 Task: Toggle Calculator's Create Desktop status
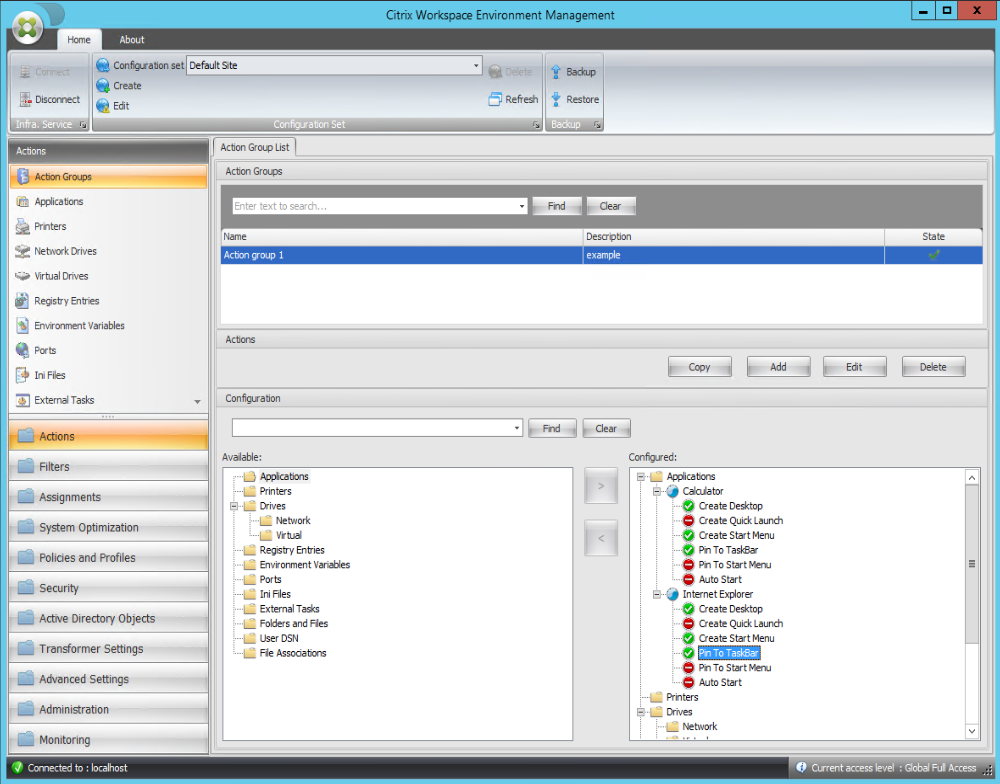click(689, 506)
